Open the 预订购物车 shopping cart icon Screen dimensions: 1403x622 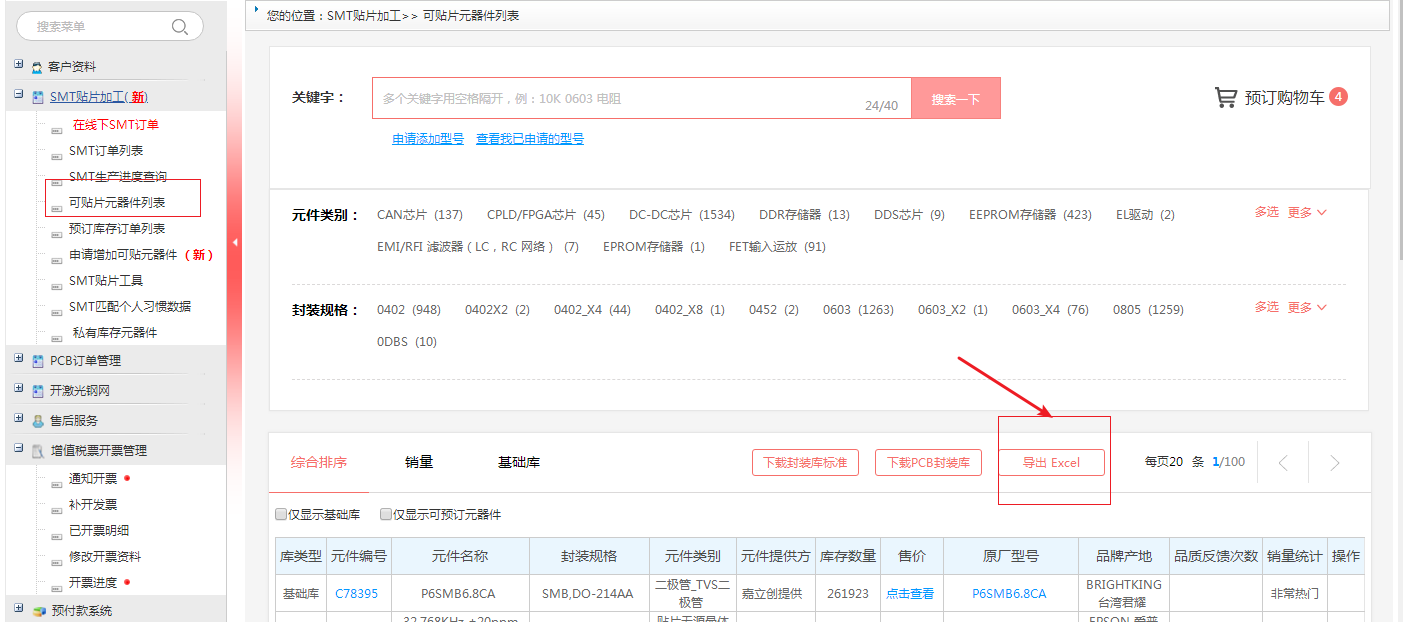coord(1225,97)
